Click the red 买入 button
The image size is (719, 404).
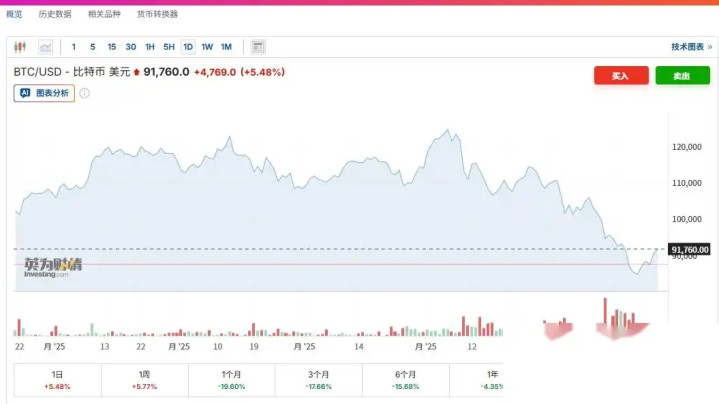pyautogui.click(x=621, y=76)
